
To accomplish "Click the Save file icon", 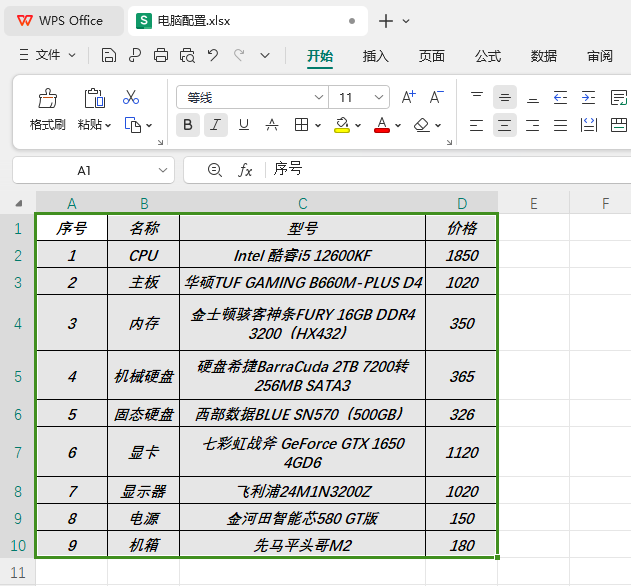I will coord(108,55).
